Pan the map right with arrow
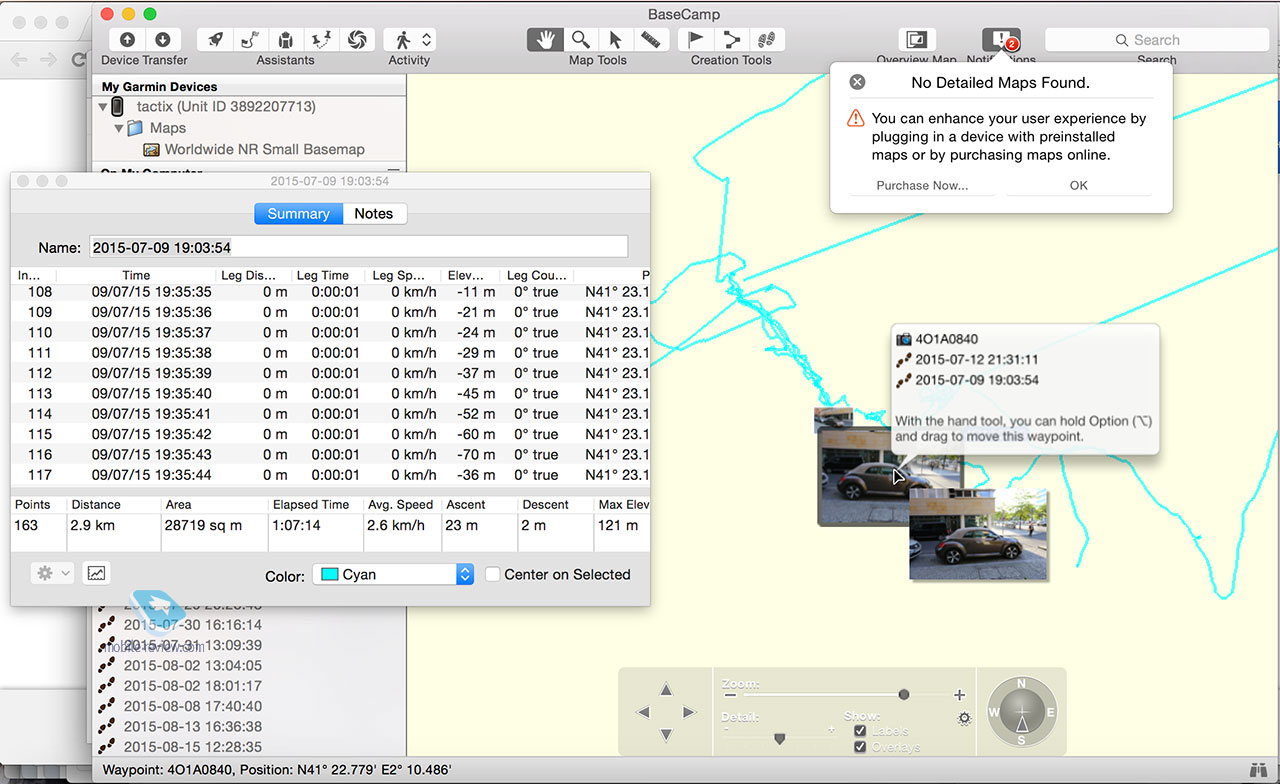The image size is (1280, 784). click(x=689, y=712)
